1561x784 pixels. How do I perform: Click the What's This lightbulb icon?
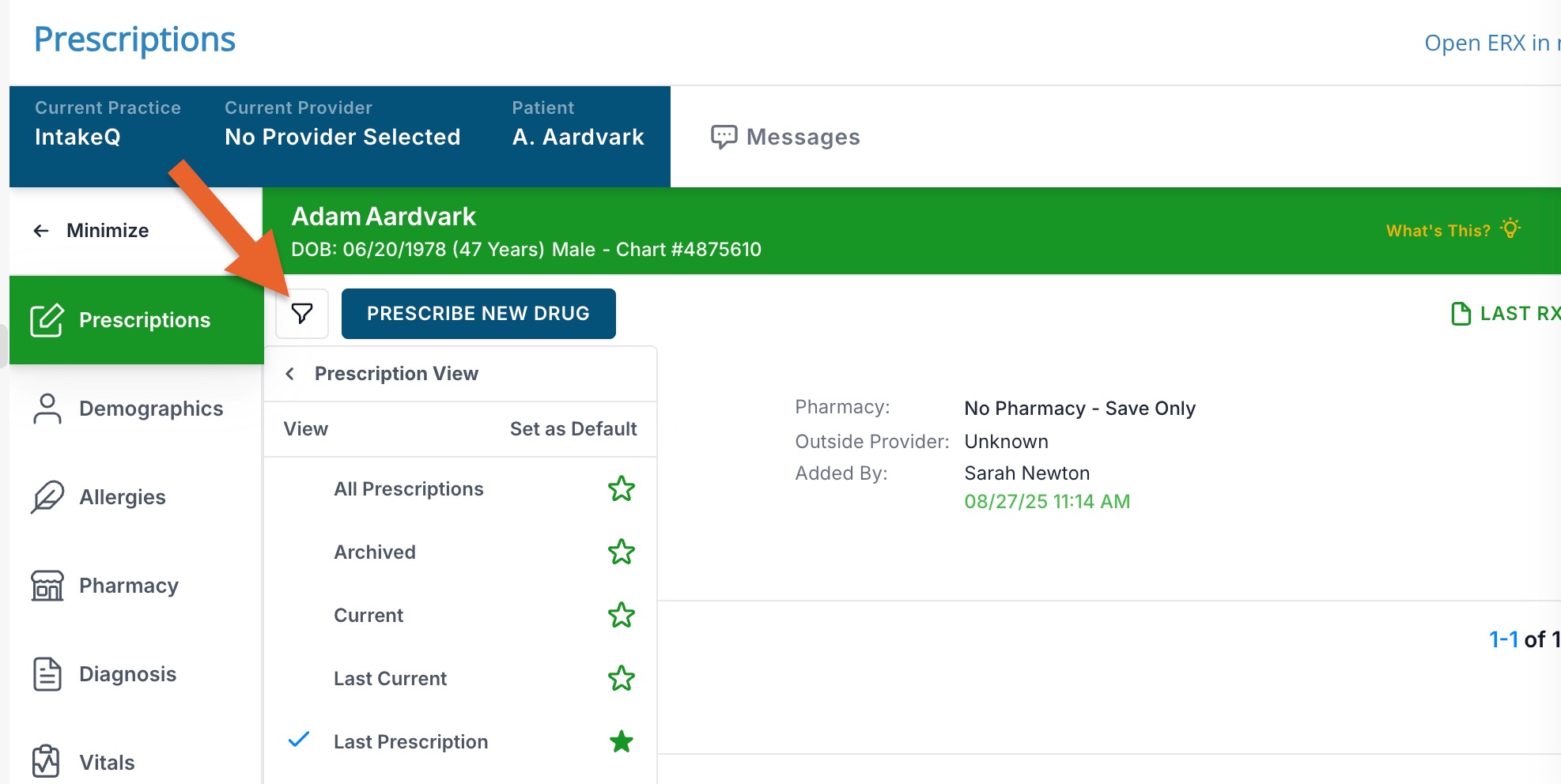tap(1510, 229)
